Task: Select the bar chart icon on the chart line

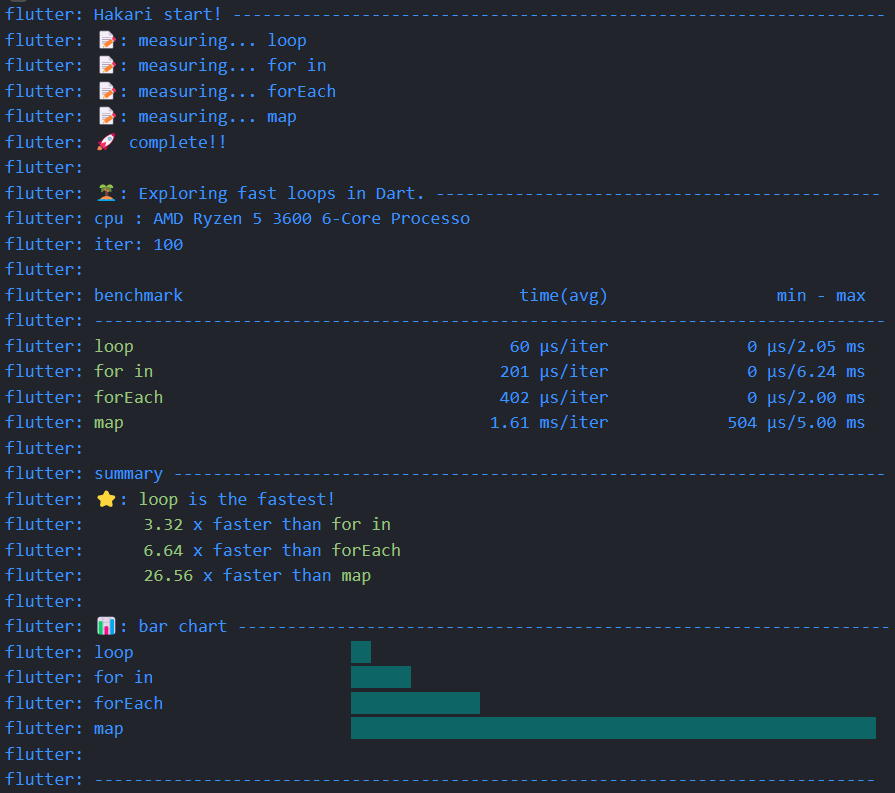Action: pos(104,626)
